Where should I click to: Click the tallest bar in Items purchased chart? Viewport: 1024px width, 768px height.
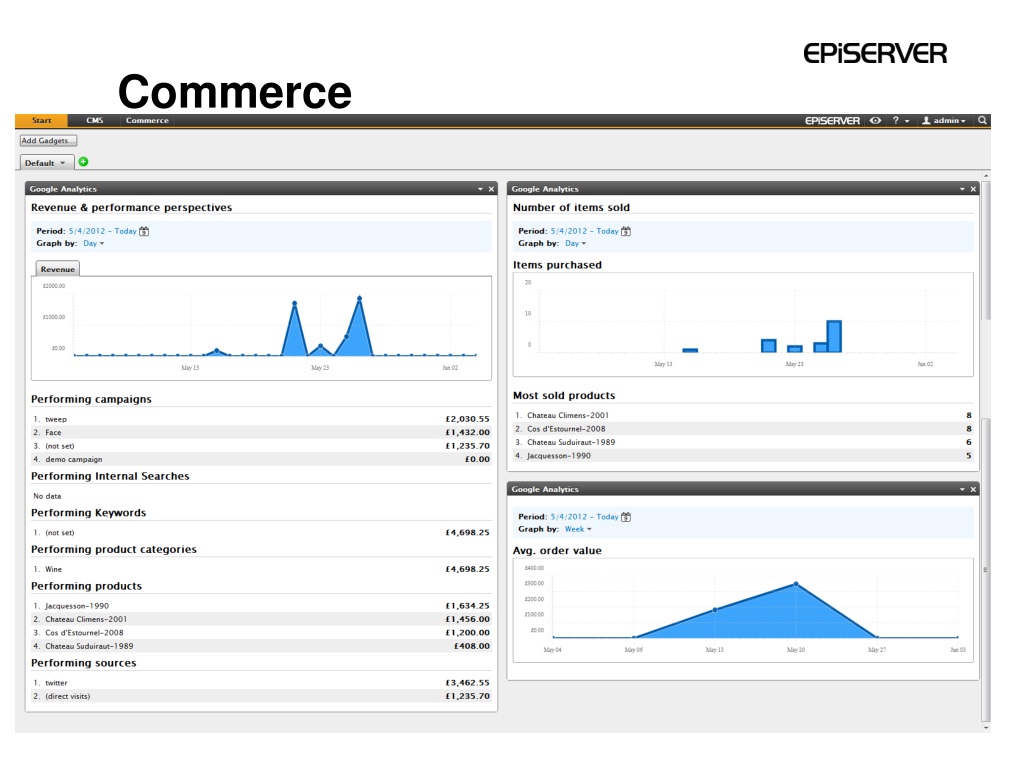click(x=834, y=336)
